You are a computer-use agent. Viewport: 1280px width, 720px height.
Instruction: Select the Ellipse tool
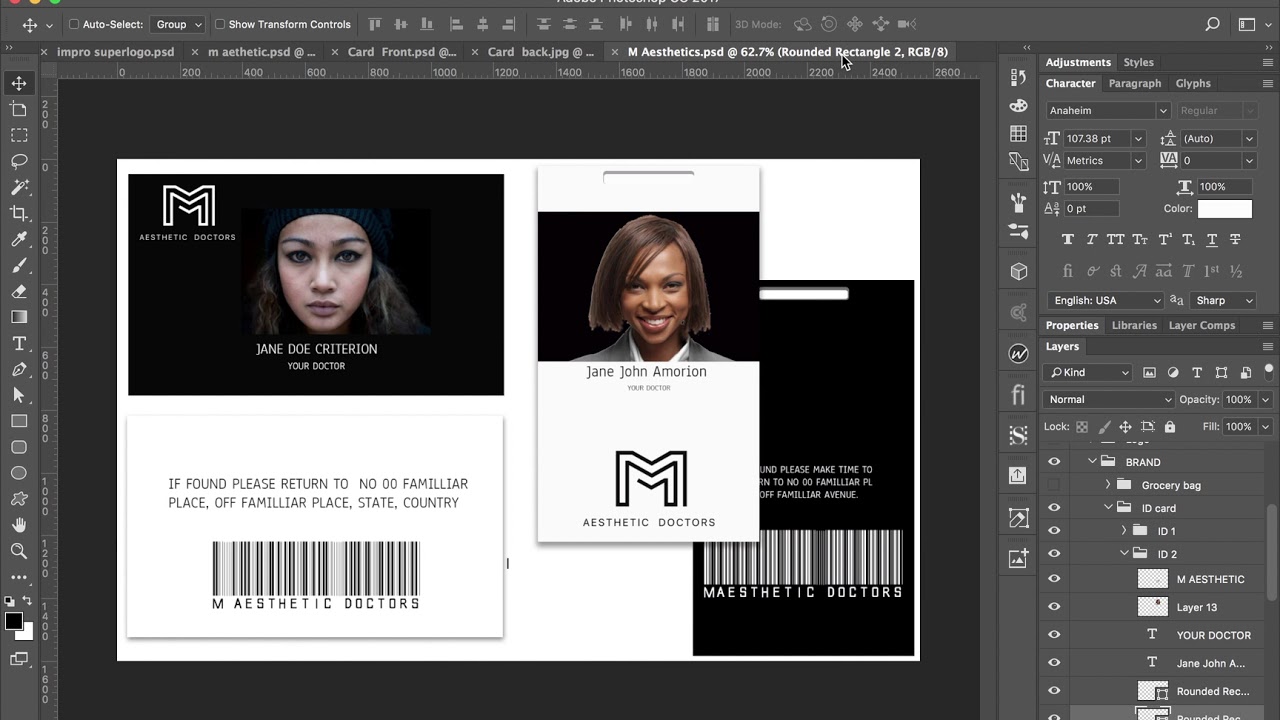19,473
